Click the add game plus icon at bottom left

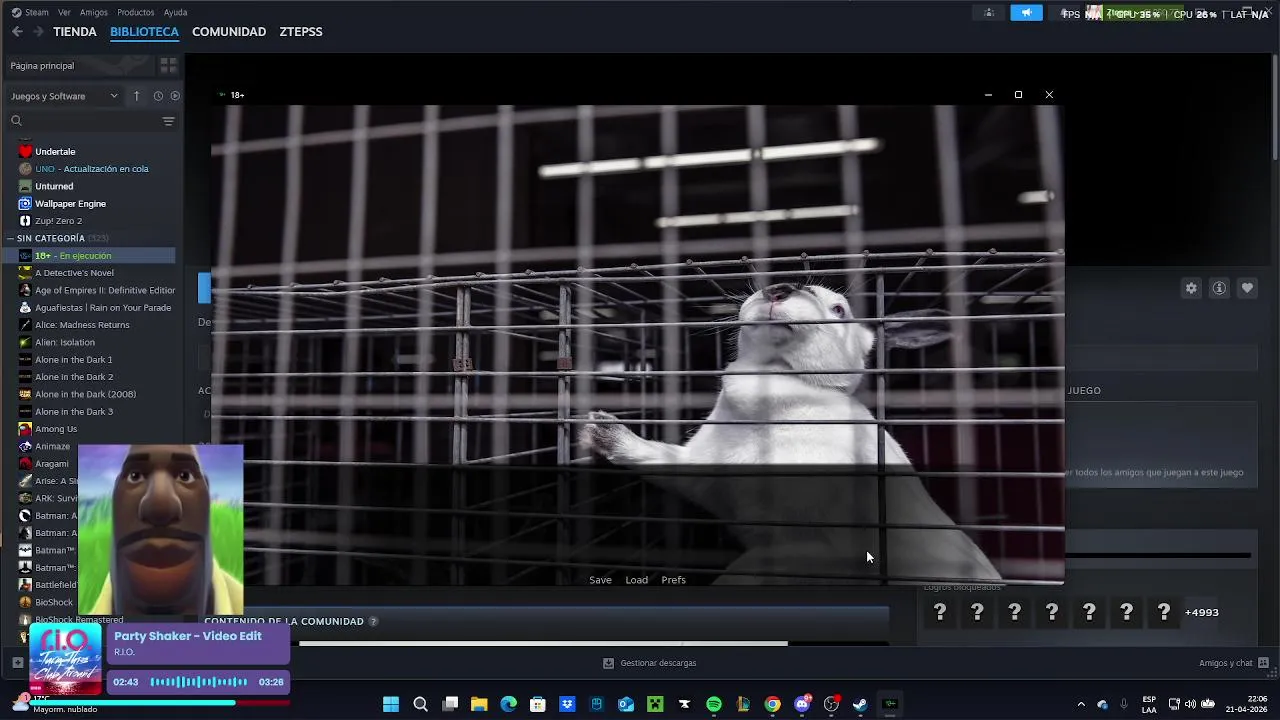pos(17,662)
